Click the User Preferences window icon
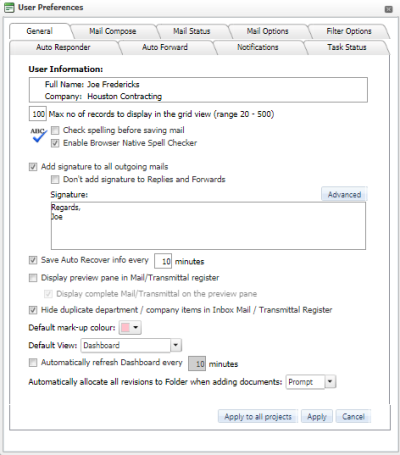The image size is (400, 455). tap(9, 7)
